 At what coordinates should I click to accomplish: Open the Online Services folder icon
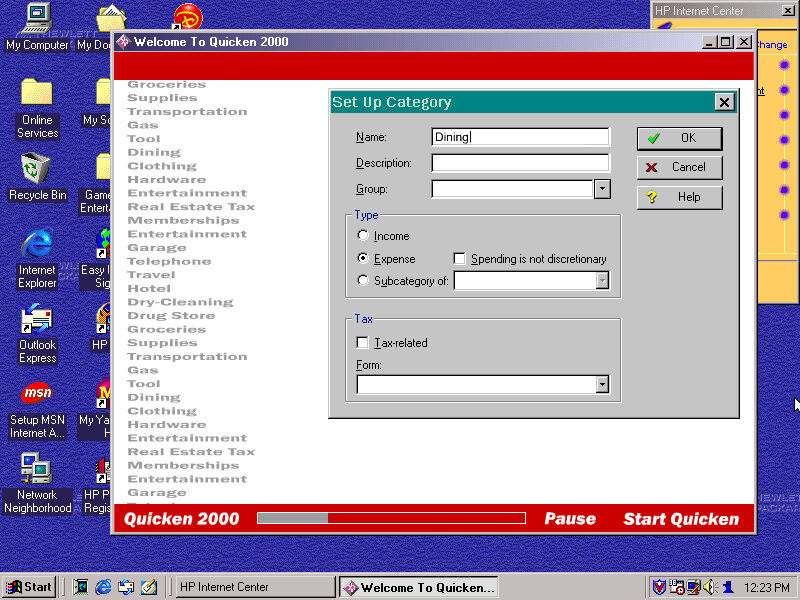[x=37, y=94]
